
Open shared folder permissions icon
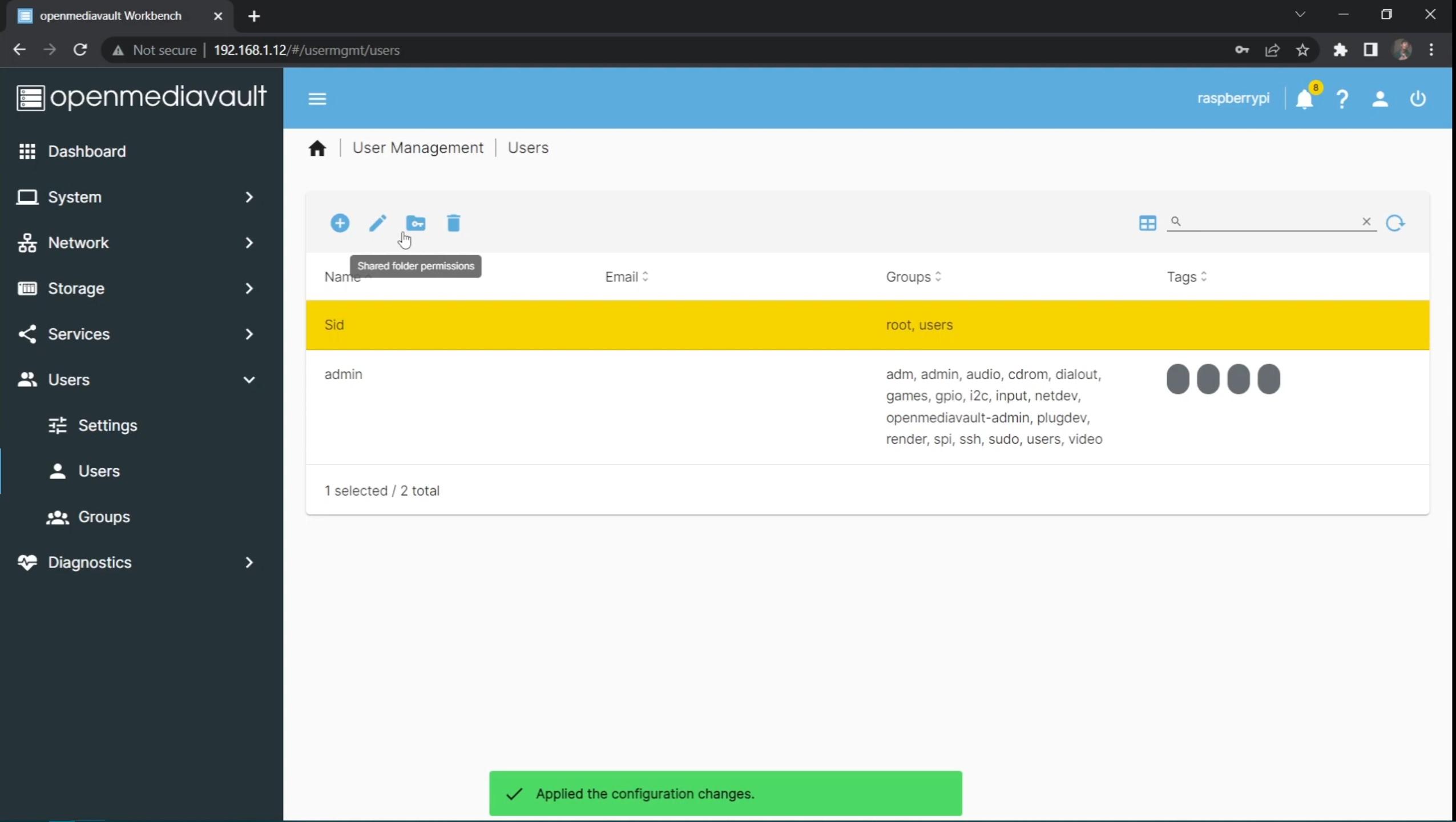tap(416, 223)
